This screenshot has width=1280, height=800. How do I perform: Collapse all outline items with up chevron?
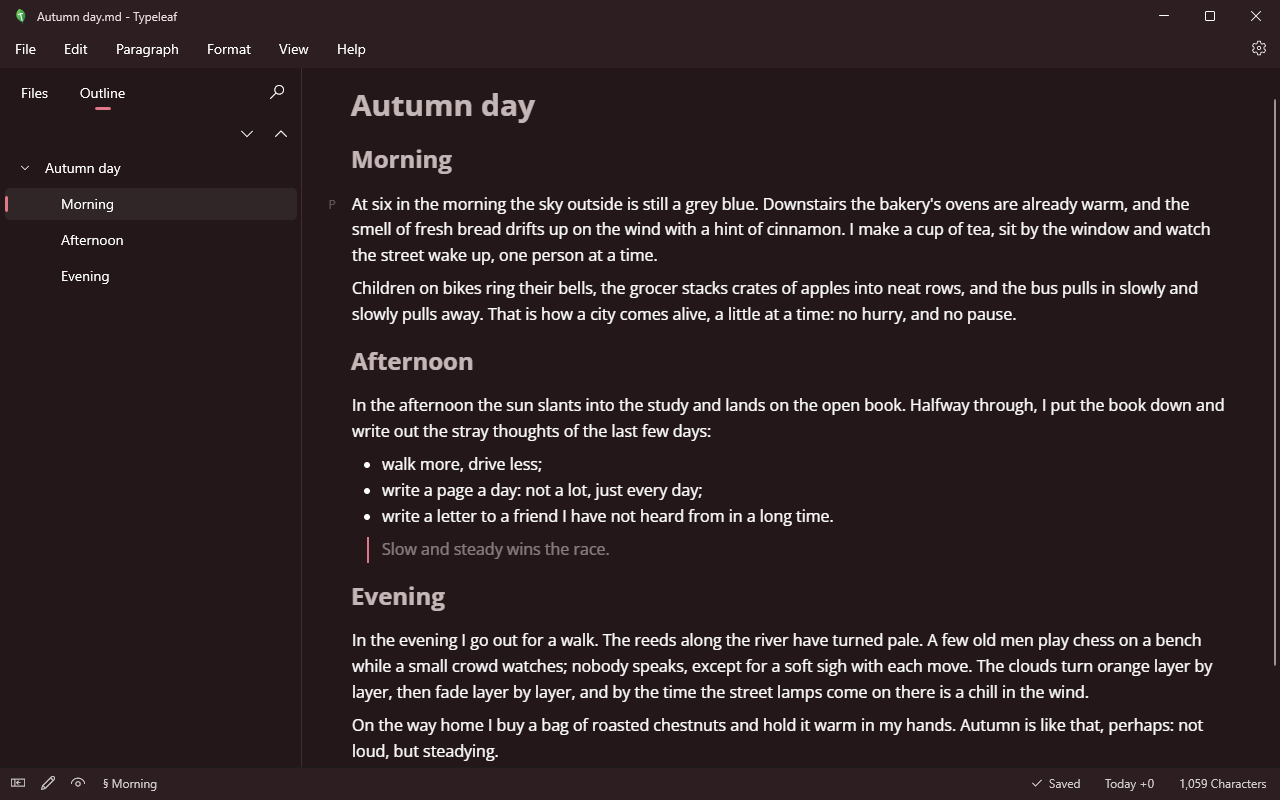(281, 133)
